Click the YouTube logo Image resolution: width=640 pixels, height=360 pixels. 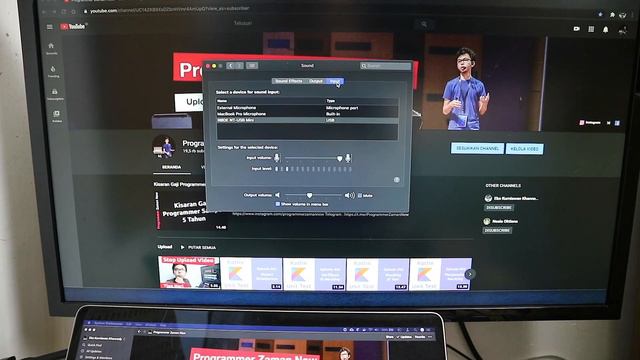point(73,27)
